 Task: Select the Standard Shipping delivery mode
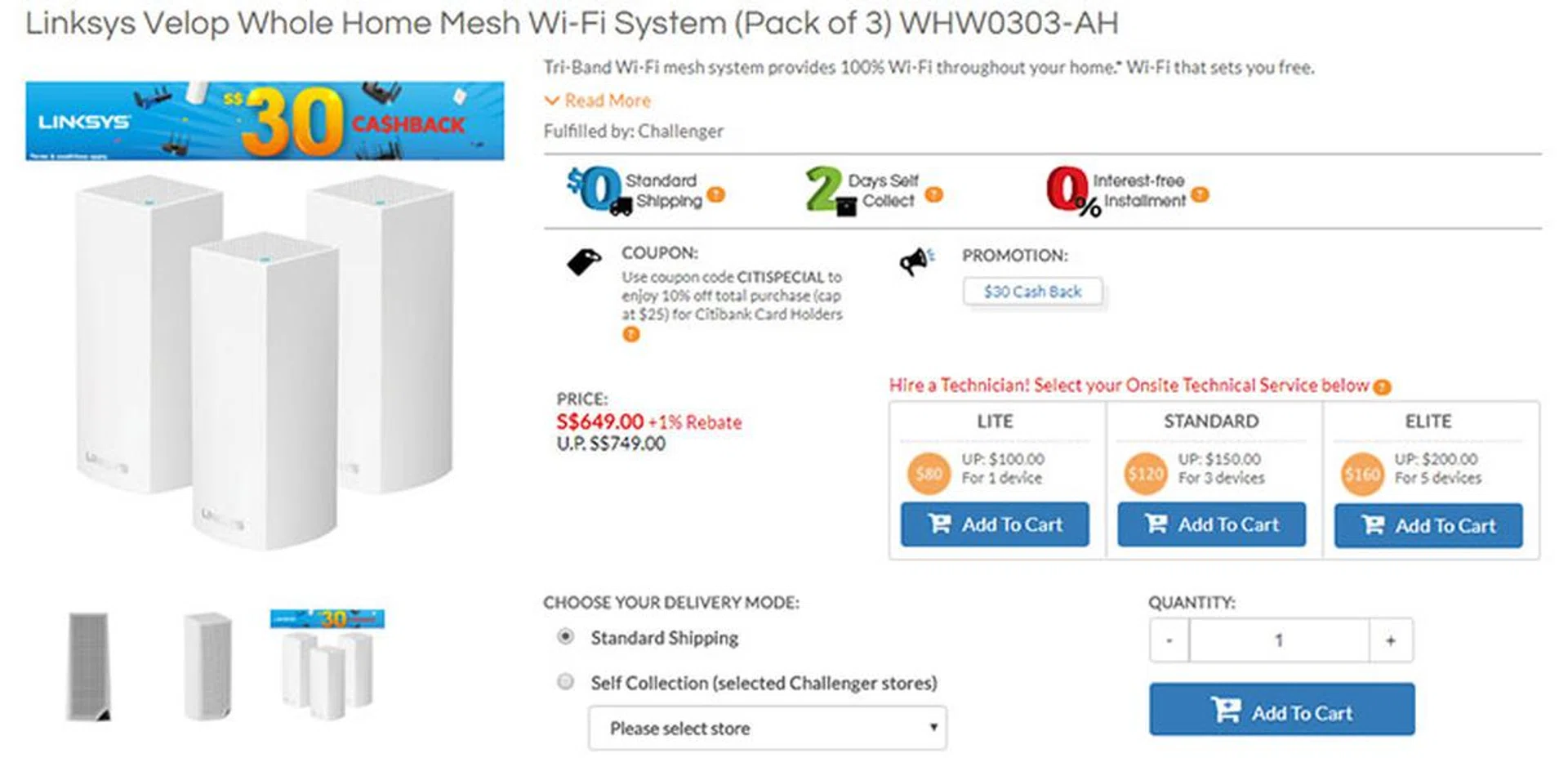[565, 636]
